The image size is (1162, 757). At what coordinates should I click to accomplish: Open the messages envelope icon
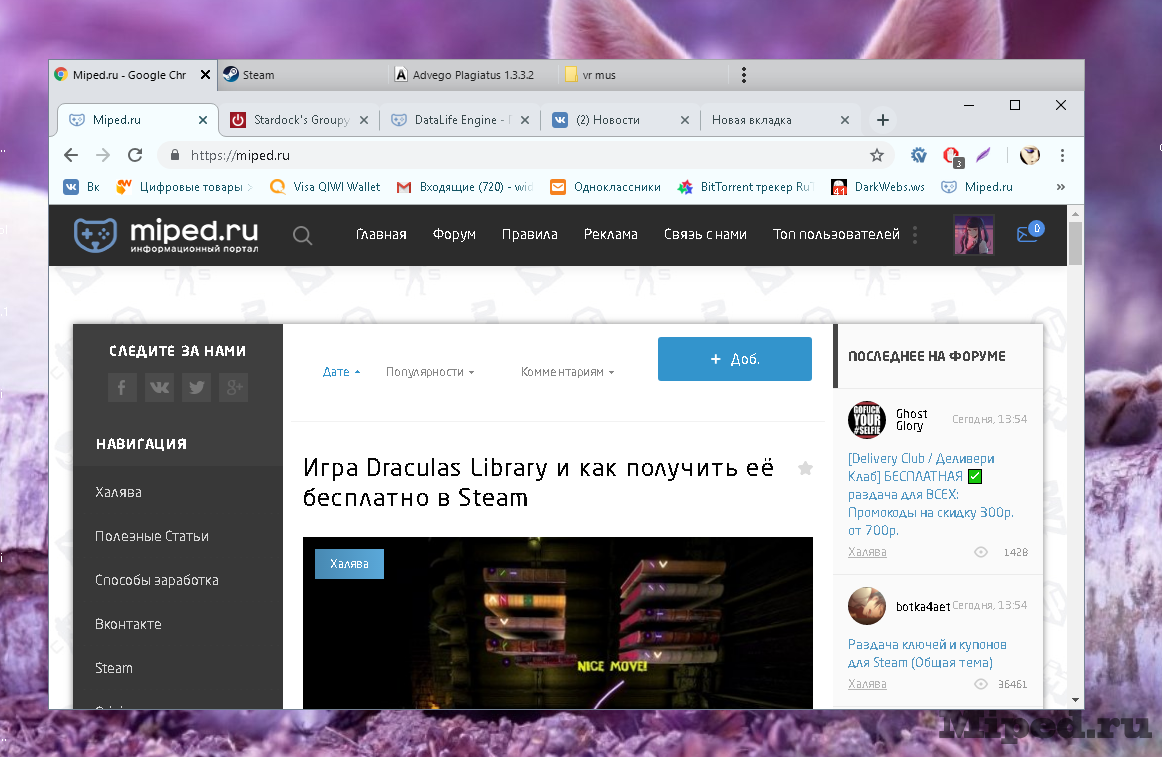pyautogui.click(x=1027, y=235)
